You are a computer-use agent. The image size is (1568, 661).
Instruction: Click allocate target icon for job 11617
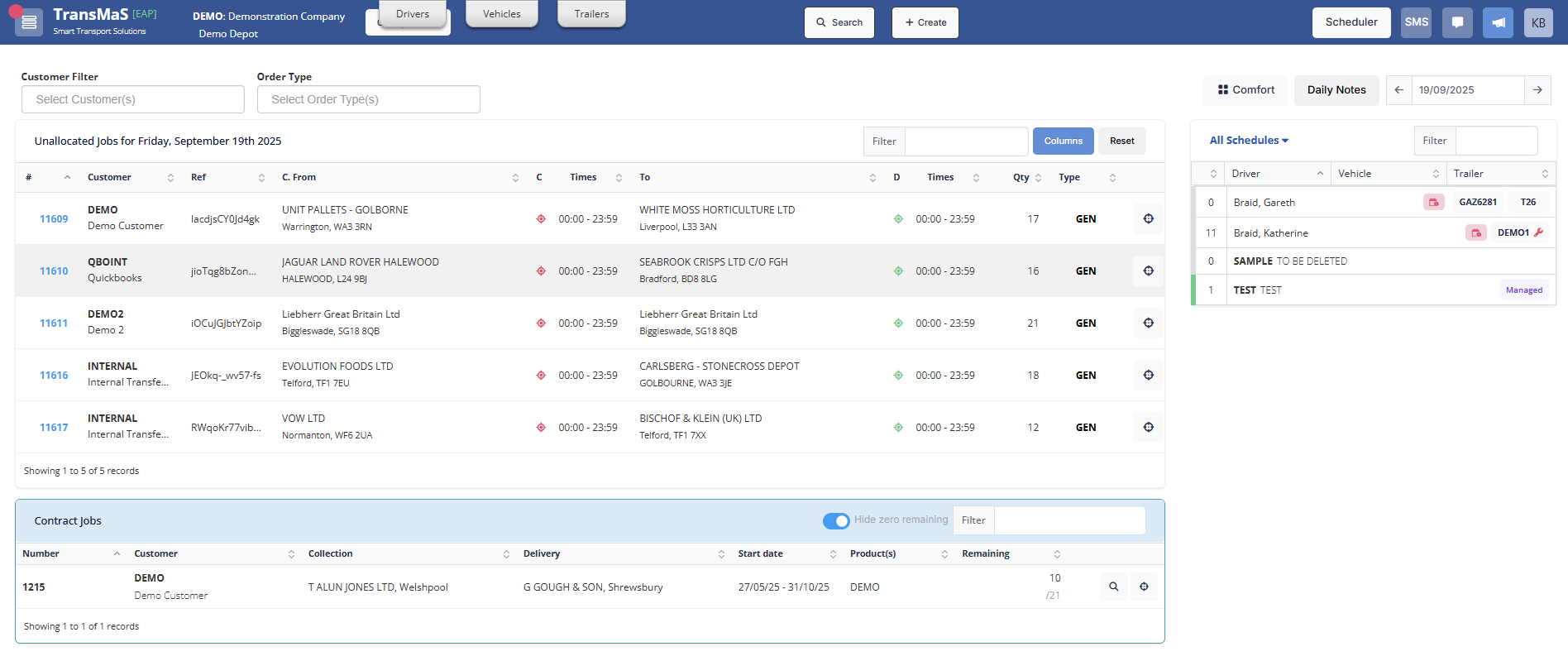(1148, 428)
